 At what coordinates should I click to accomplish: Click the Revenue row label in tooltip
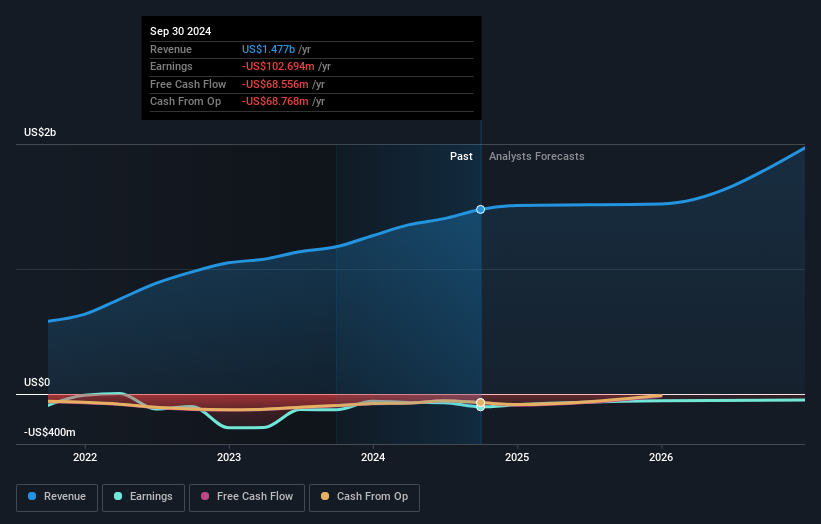171,49
